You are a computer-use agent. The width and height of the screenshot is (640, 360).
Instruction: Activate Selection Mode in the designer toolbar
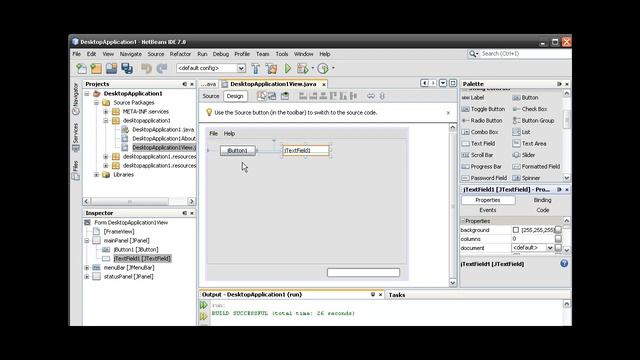tap(261, 96)
